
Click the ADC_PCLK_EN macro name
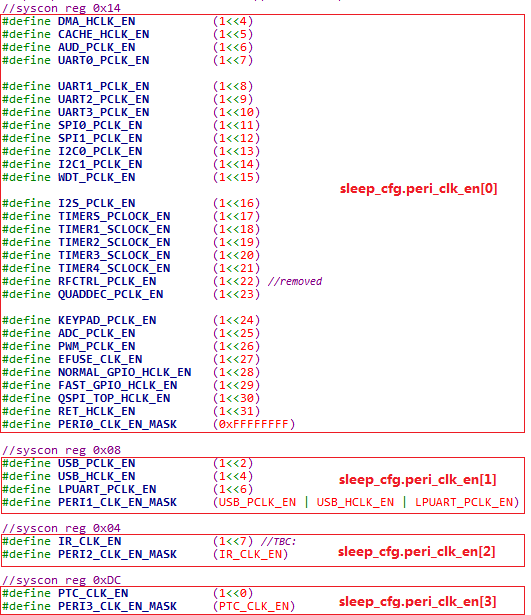(96, 333)
